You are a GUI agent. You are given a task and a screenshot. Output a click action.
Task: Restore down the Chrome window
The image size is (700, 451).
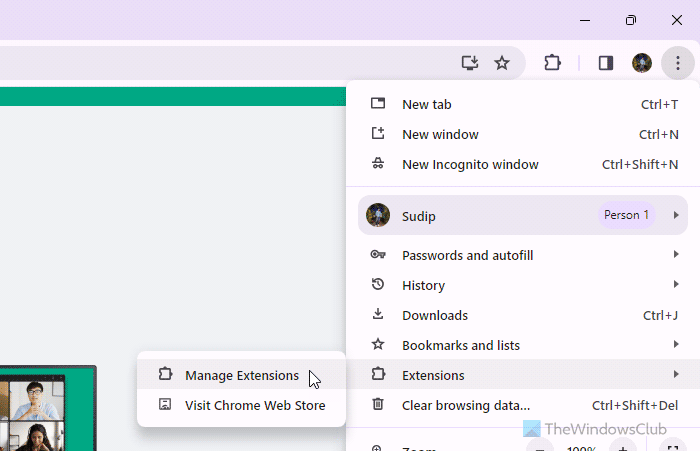pos(631,20)
